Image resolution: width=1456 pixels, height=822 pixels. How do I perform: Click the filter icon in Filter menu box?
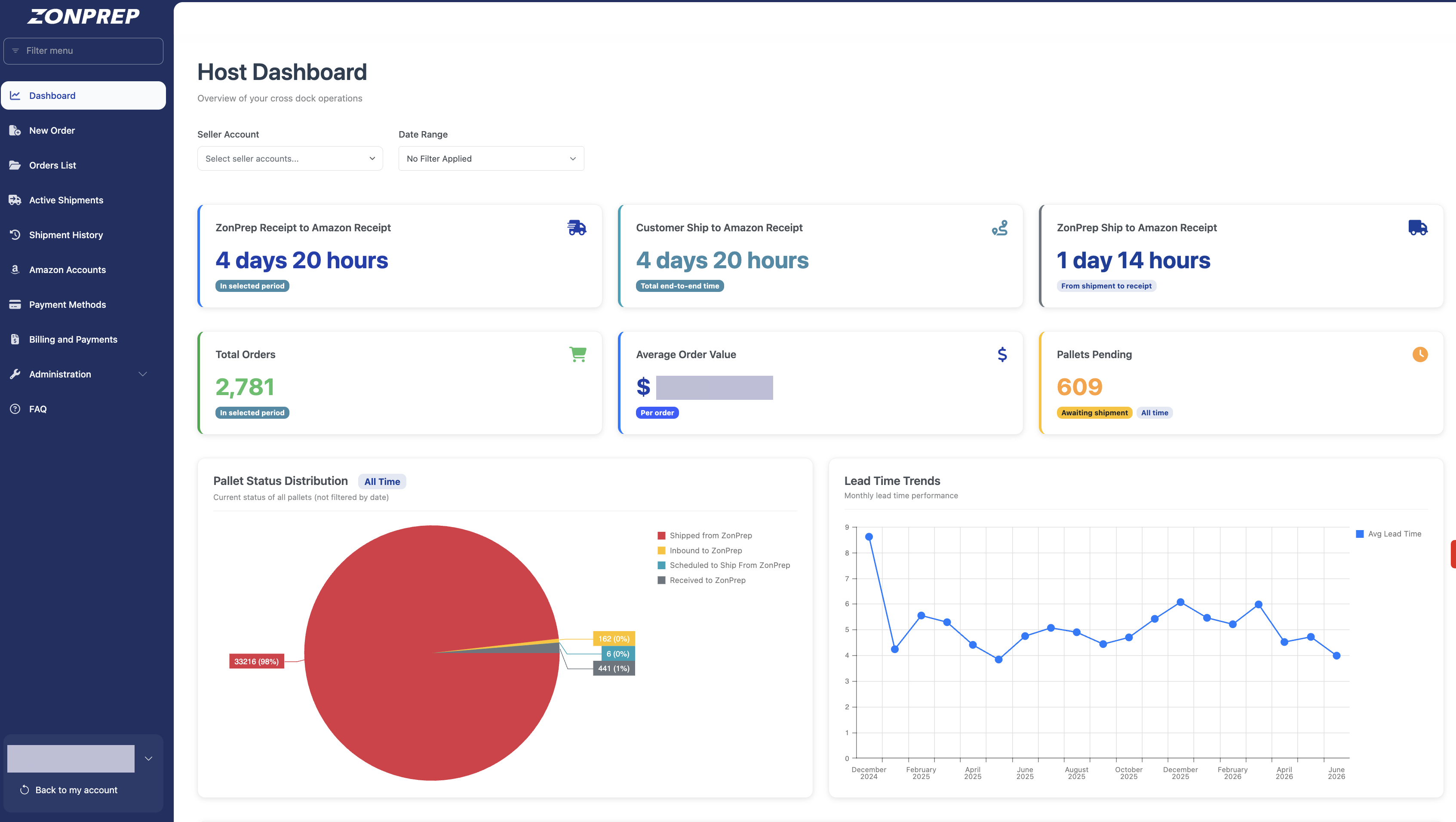(15, 51)
